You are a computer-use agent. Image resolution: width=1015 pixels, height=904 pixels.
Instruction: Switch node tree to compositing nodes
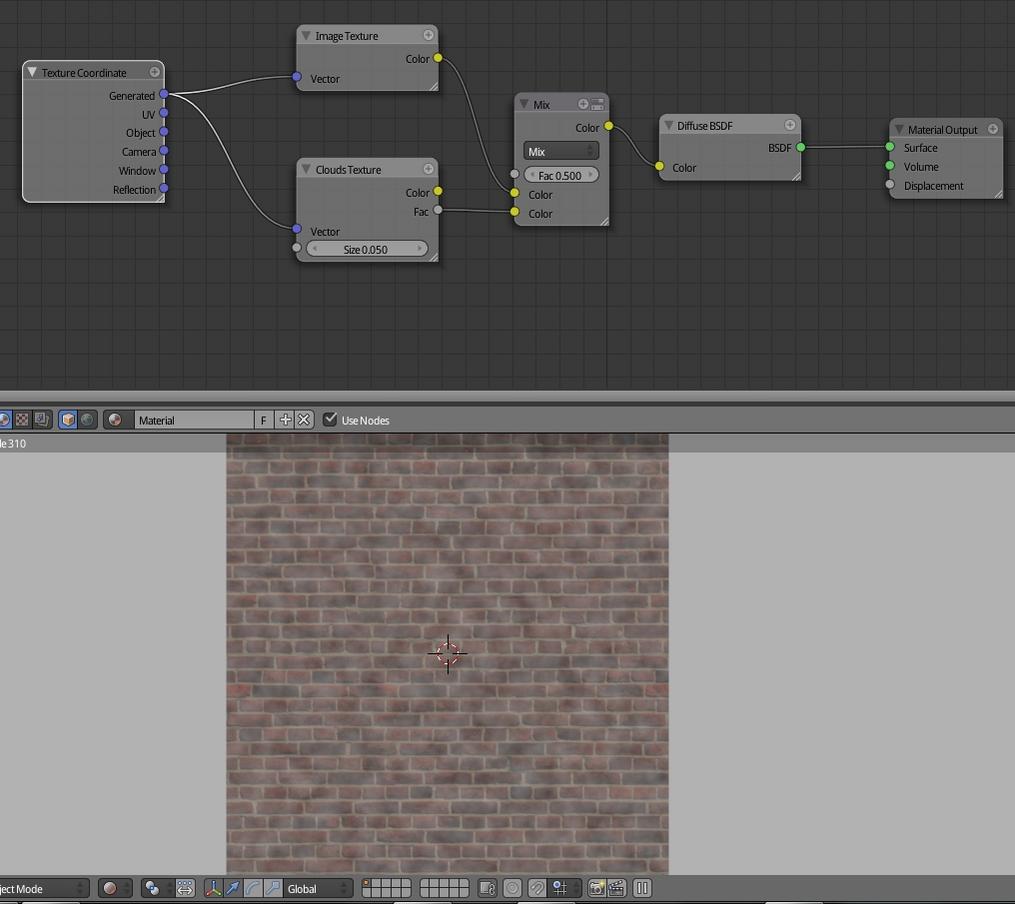click(x=41, y=420)
